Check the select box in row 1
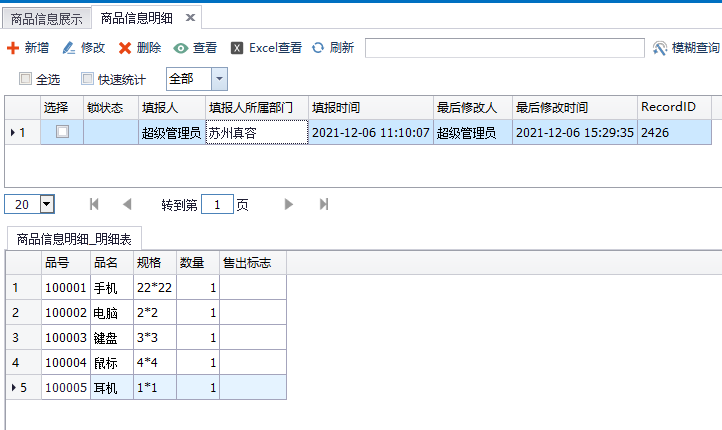 pos(62,132)
